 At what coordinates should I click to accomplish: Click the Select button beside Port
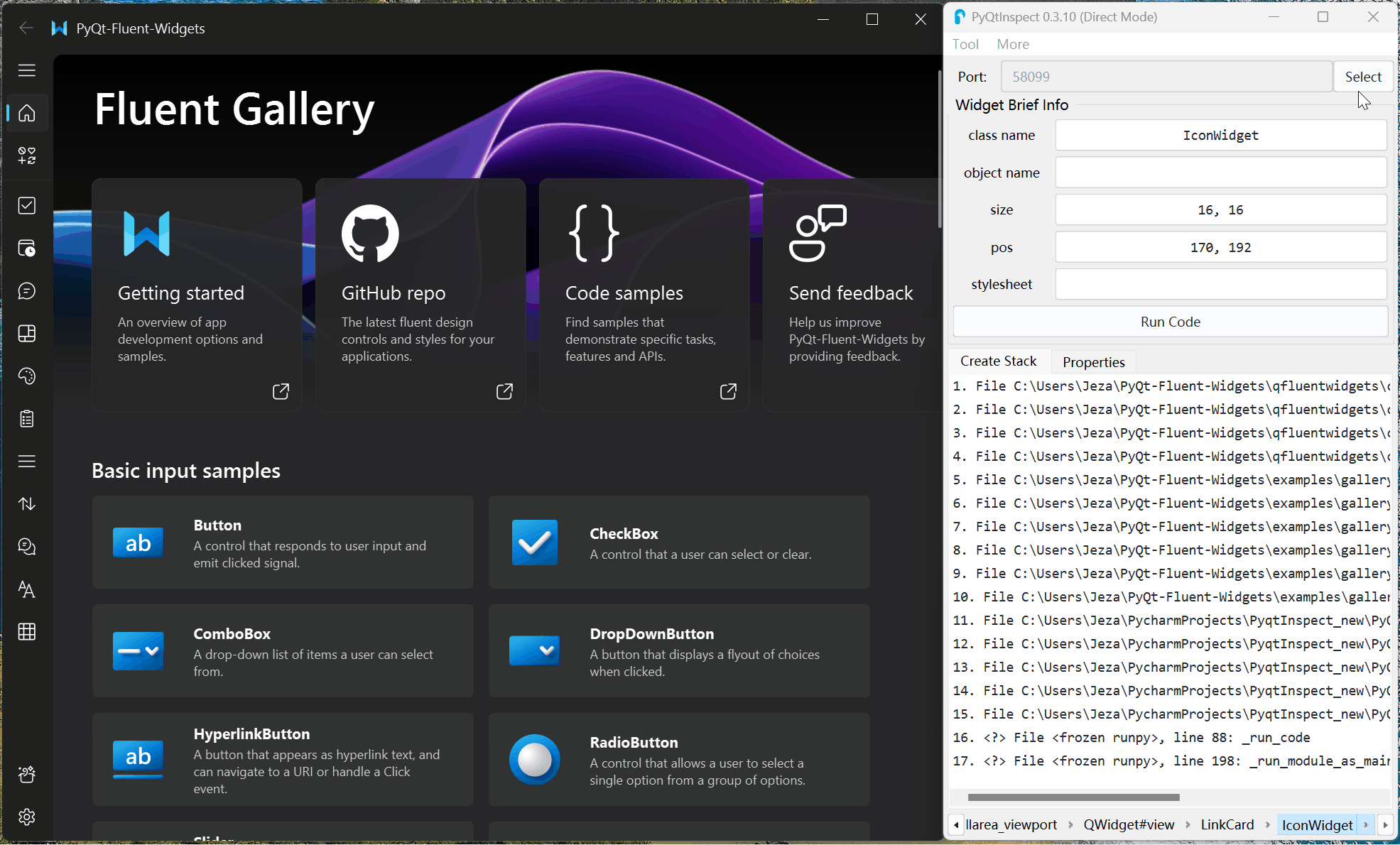pos(1362,77)
